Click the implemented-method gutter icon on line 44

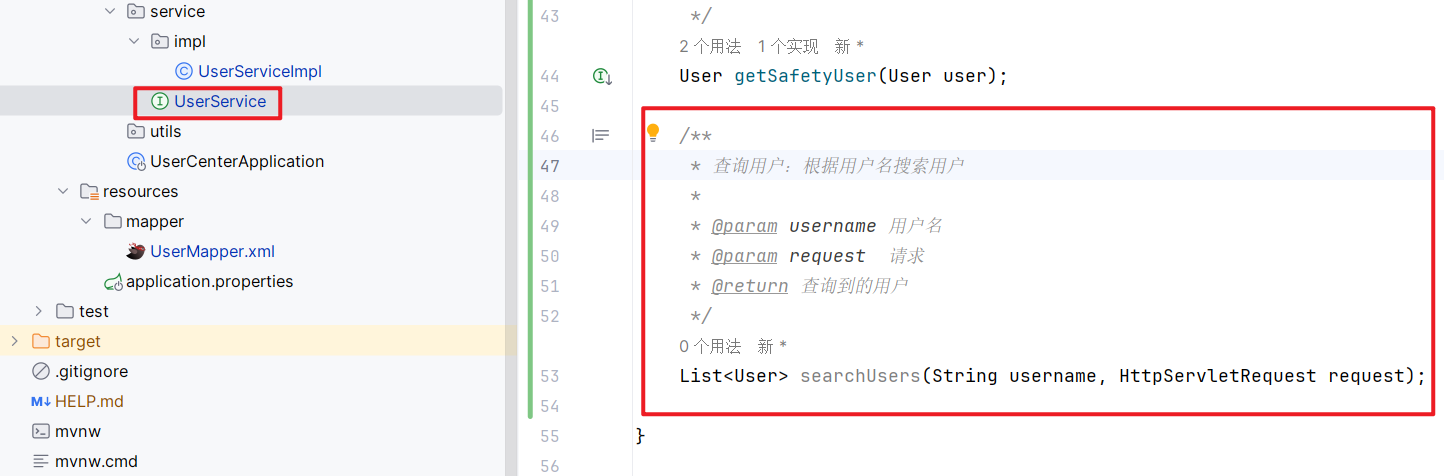(x=602, y=76)
